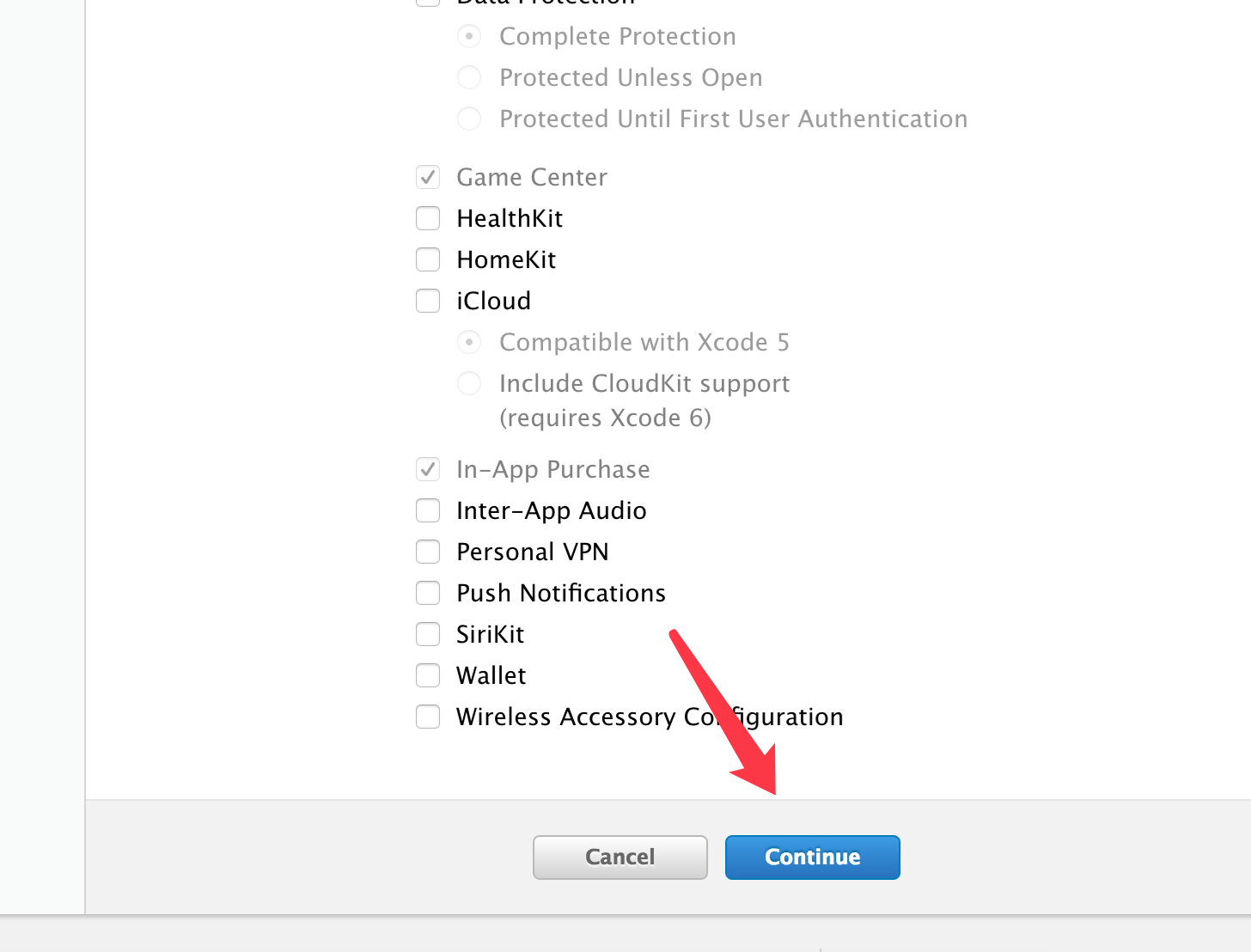This screenshot has height=952, width=1251.
Task: Check the HomeKit service box
Action: tap(428, 259)
